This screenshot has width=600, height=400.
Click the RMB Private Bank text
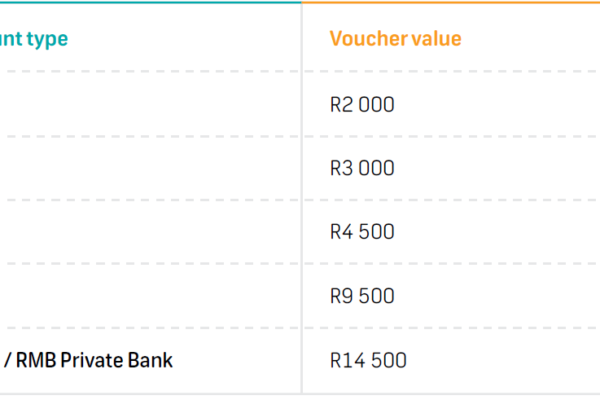pos(95,360)
